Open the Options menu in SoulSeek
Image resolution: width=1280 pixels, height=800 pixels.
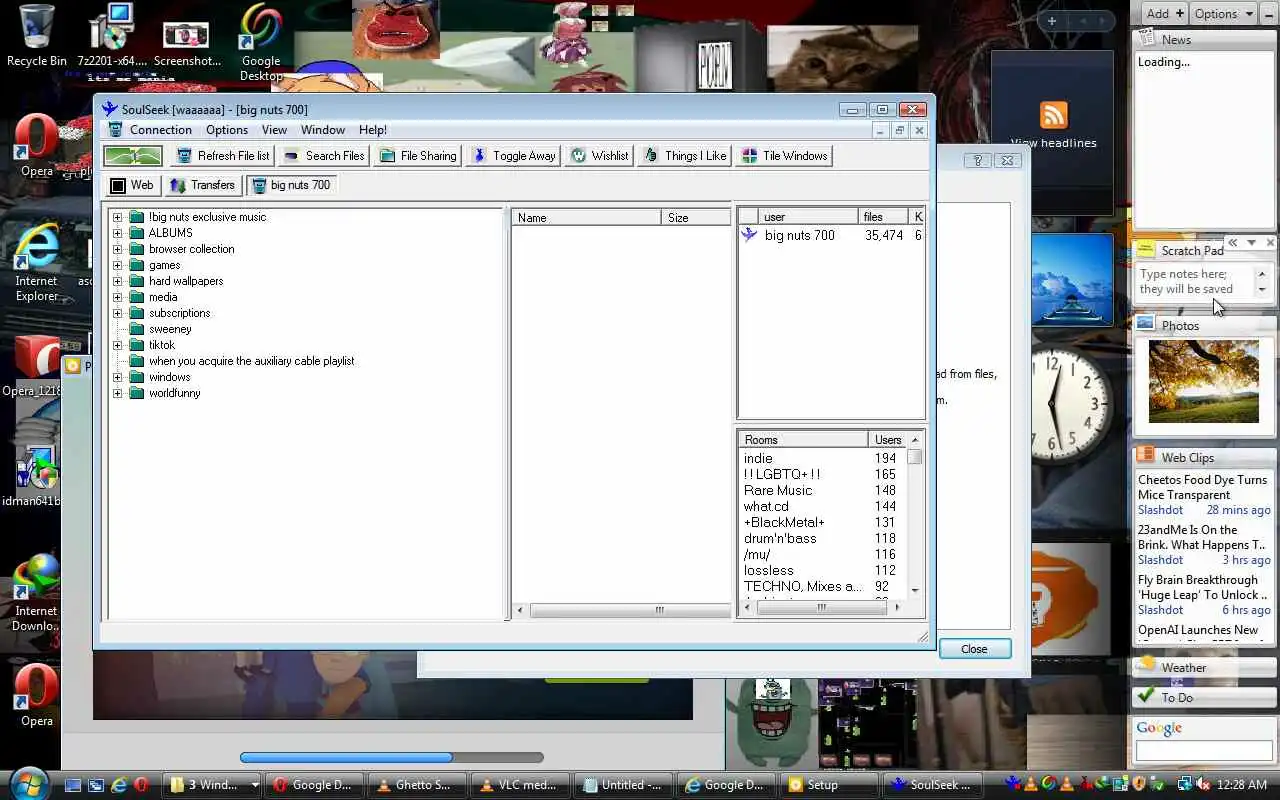pyautogui.click(x=227, y=130)
